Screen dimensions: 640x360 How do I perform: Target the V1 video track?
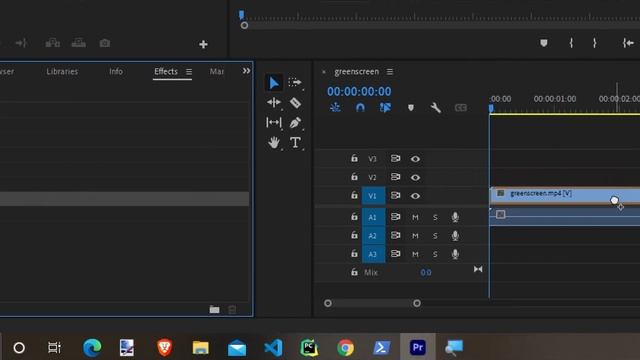click(x=373, y=196)
